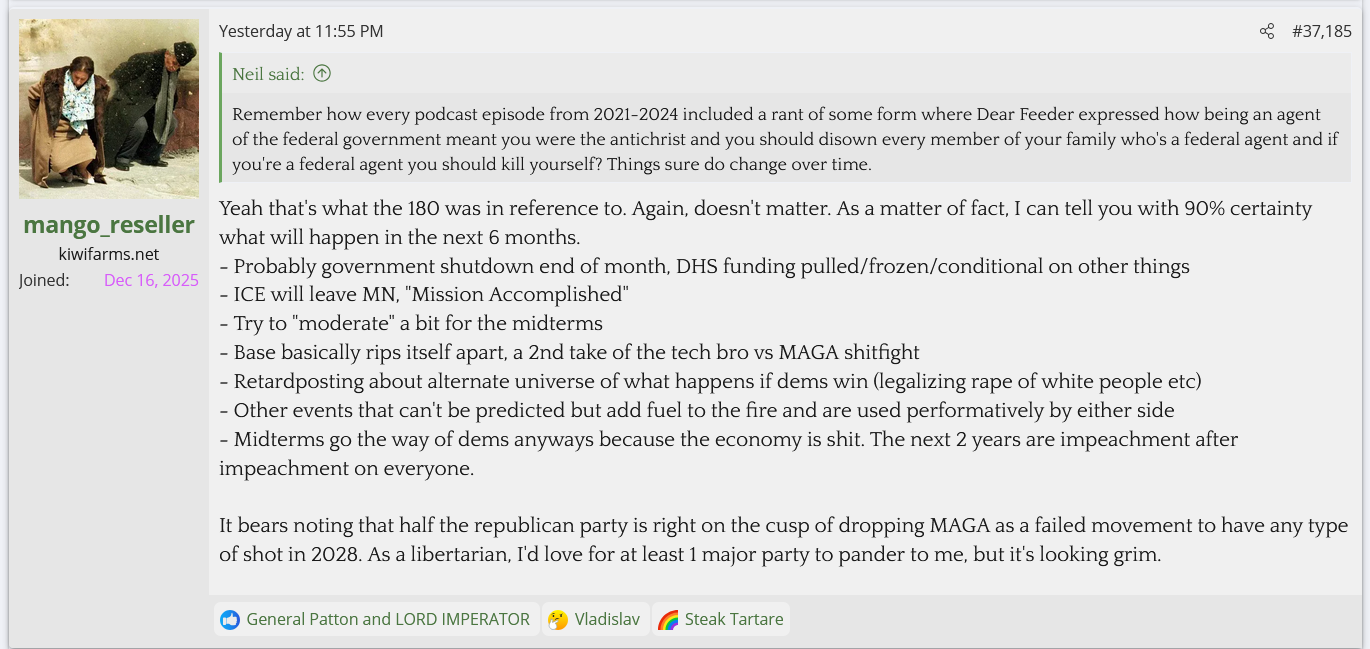Click Steak Tartare in the reactions bar
Image resolution: width=1370 pixels, height=649 pixels.
point(734,620)
